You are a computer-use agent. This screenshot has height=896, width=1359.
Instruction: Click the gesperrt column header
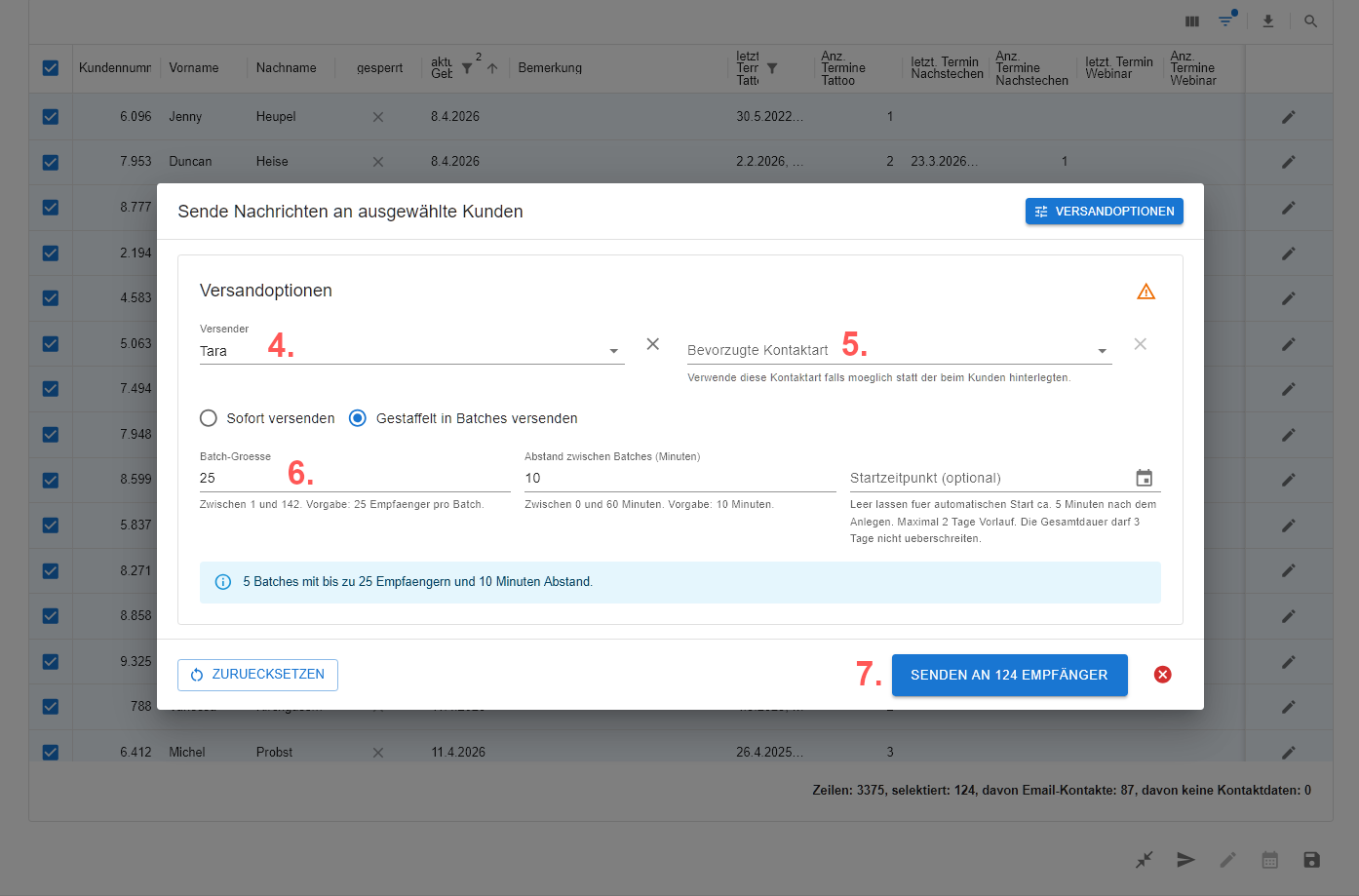(x=380, y=68)
